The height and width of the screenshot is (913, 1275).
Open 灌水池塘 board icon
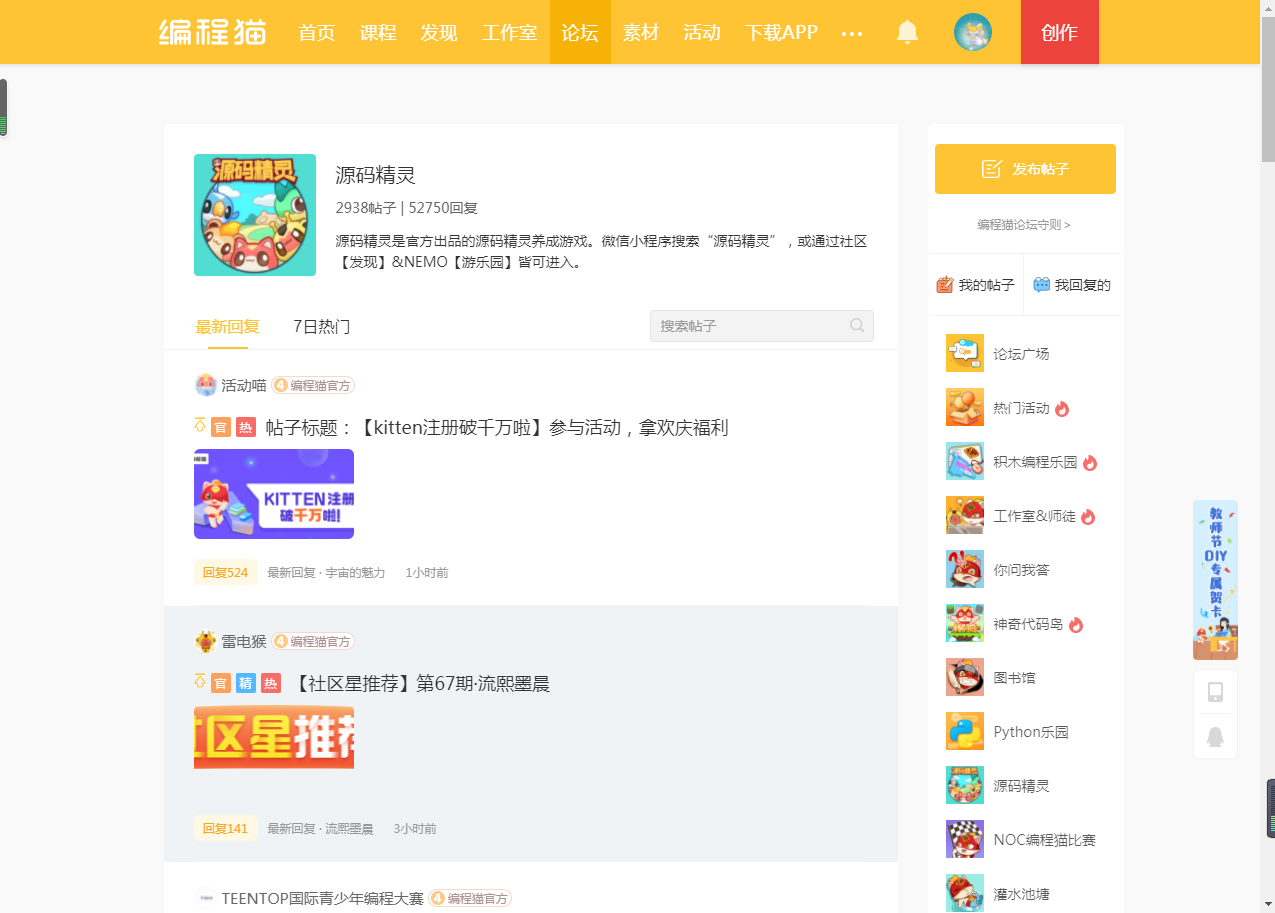pos(965,893)
